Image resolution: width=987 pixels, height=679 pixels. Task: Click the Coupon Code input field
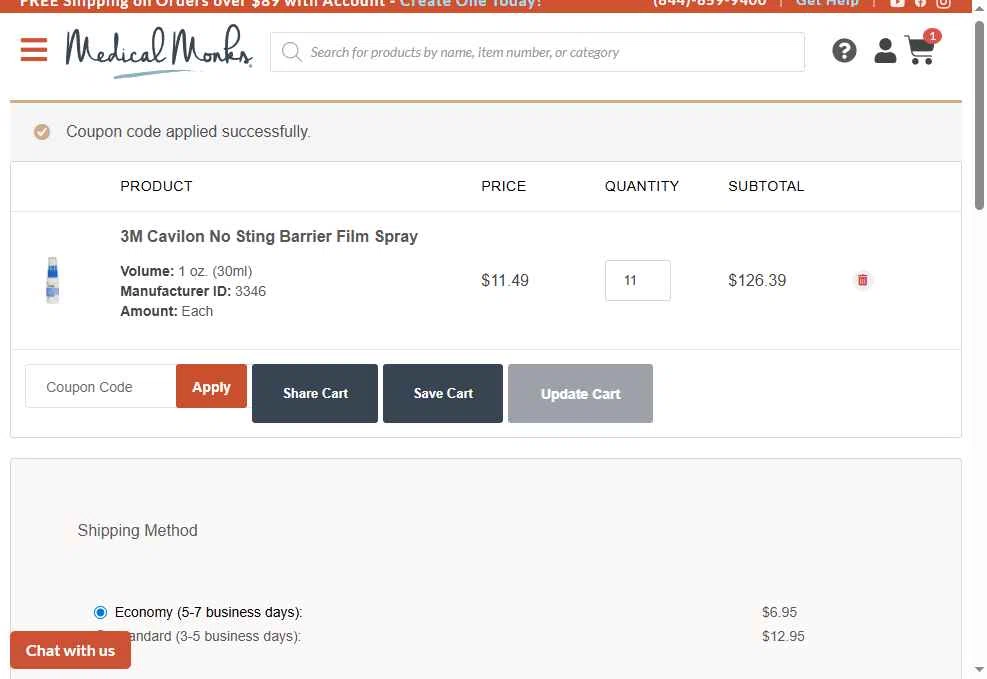(x=101, y=386)
